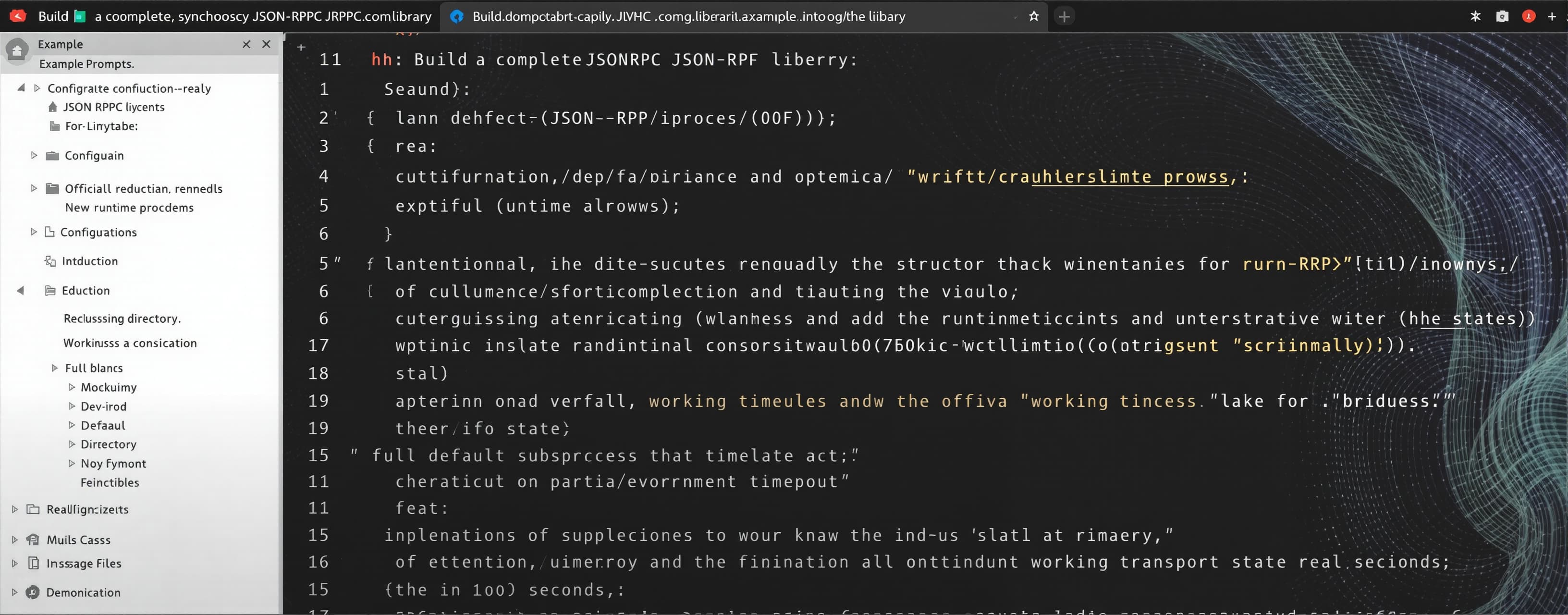
Task: Expand the Reallfignzizetts folder
Action: click(15, 509)
